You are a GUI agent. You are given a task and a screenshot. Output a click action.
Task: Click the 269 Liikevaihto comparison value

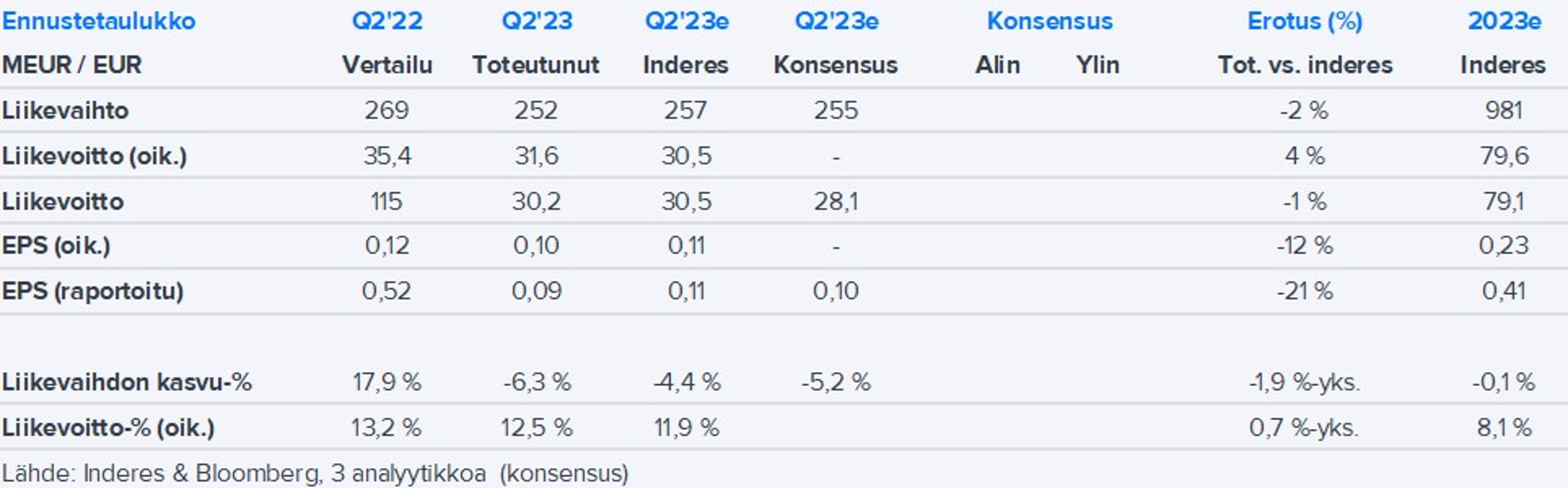tap(387, 111)
